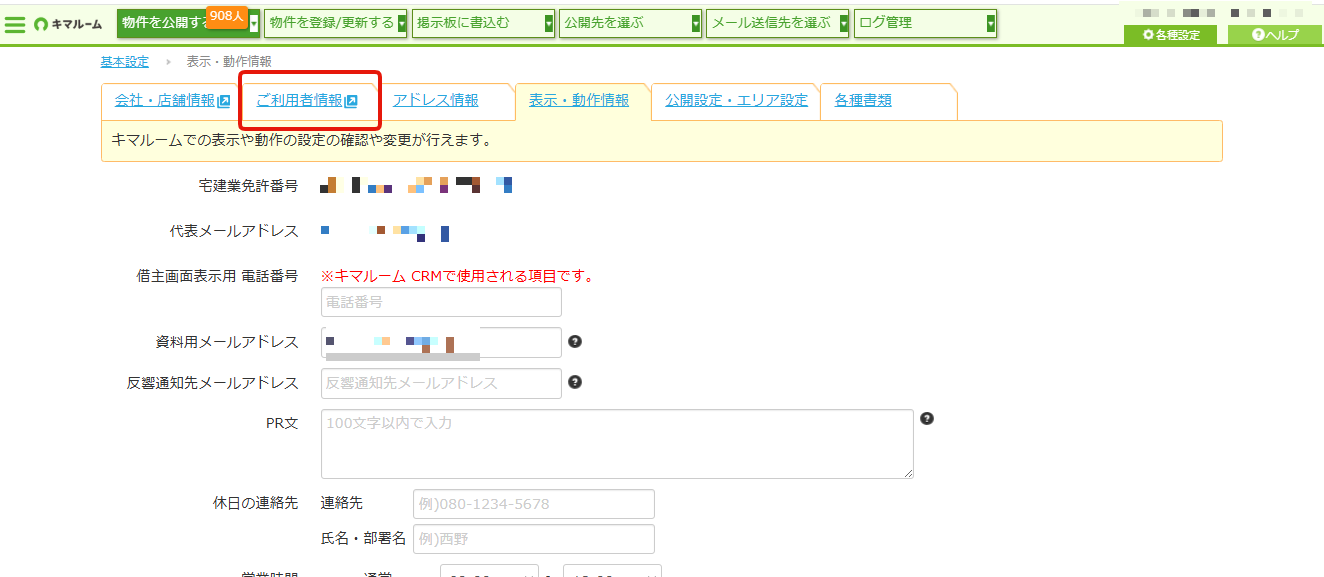Image resolution: width=1324 pixels, height=577 pixels.
Task: Focus the 反響通知先メールアドレス input field
Action: click(x=441, y=383)
